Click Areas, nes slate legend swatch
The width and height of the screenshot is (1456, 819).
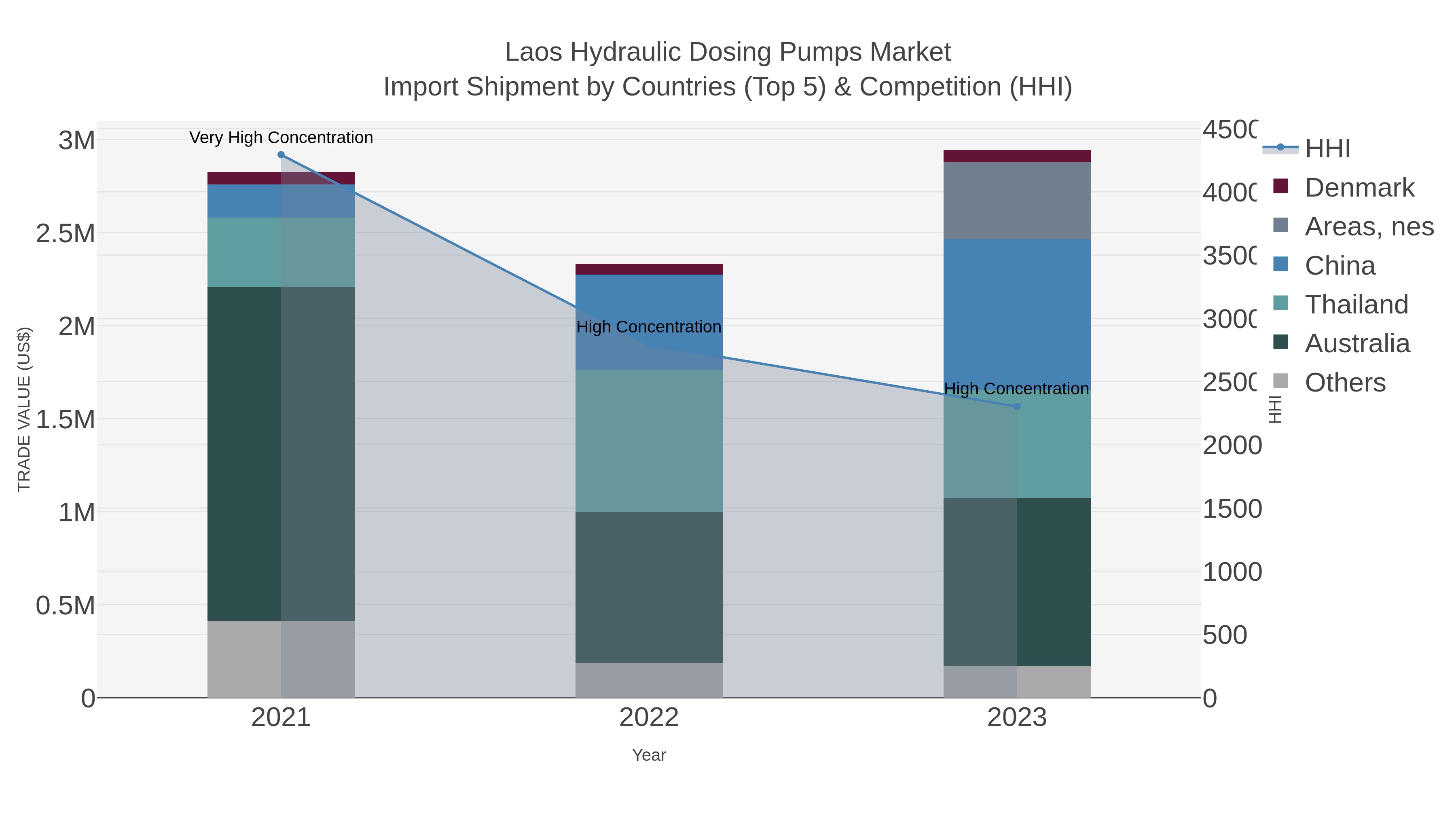pos(1280,225)
